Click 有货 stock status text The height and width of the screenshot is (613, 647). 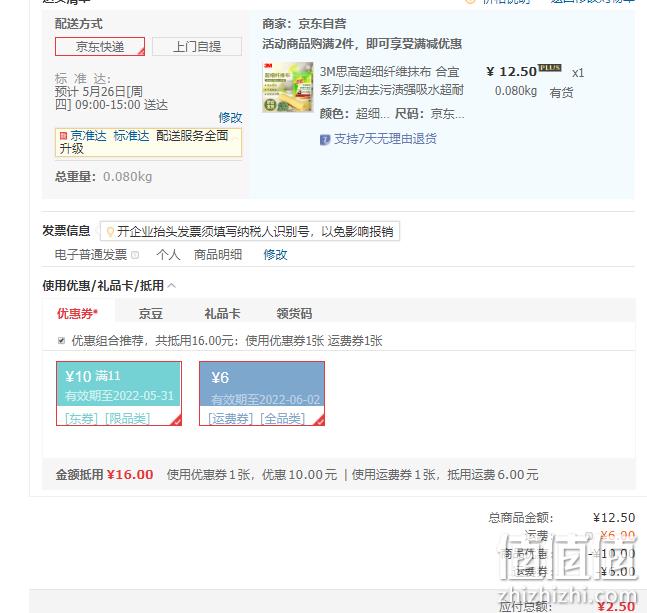pos(561,92)
